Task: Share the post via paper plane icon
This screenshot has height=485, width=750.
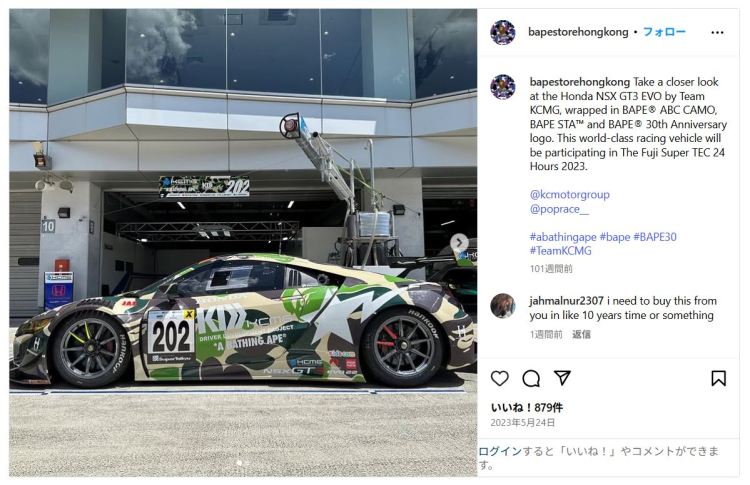Action: [x=562, y=378]
